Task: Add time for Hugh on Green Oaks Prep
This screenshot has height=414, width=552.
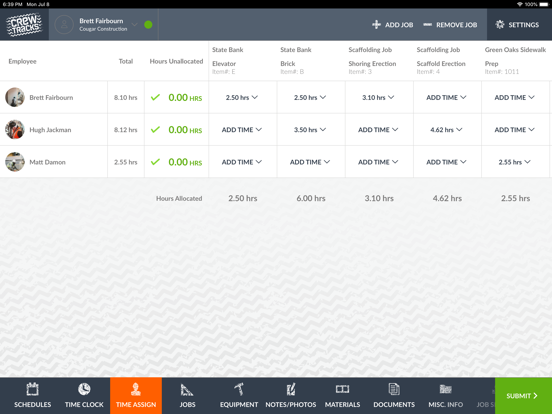Action: click(514, 130)
